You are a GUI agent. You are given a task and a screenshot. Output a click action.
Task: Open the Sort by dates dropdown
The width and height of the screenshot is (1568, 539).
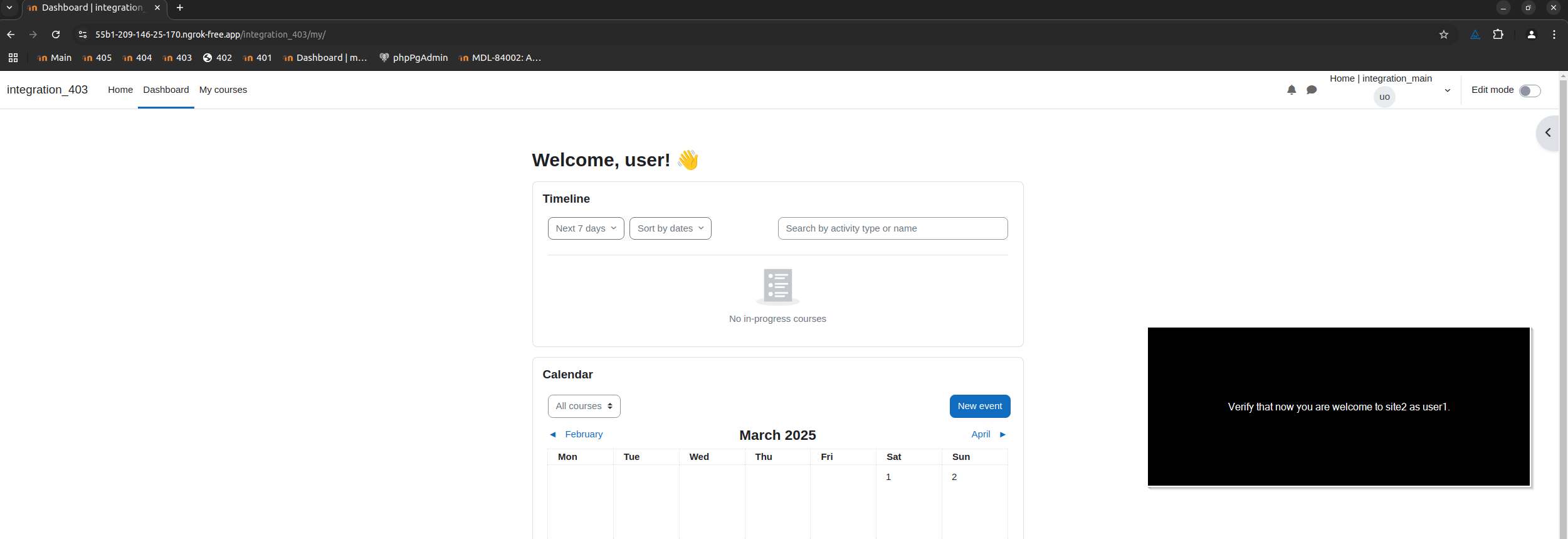pyautogui.click(x=670, y=228)
